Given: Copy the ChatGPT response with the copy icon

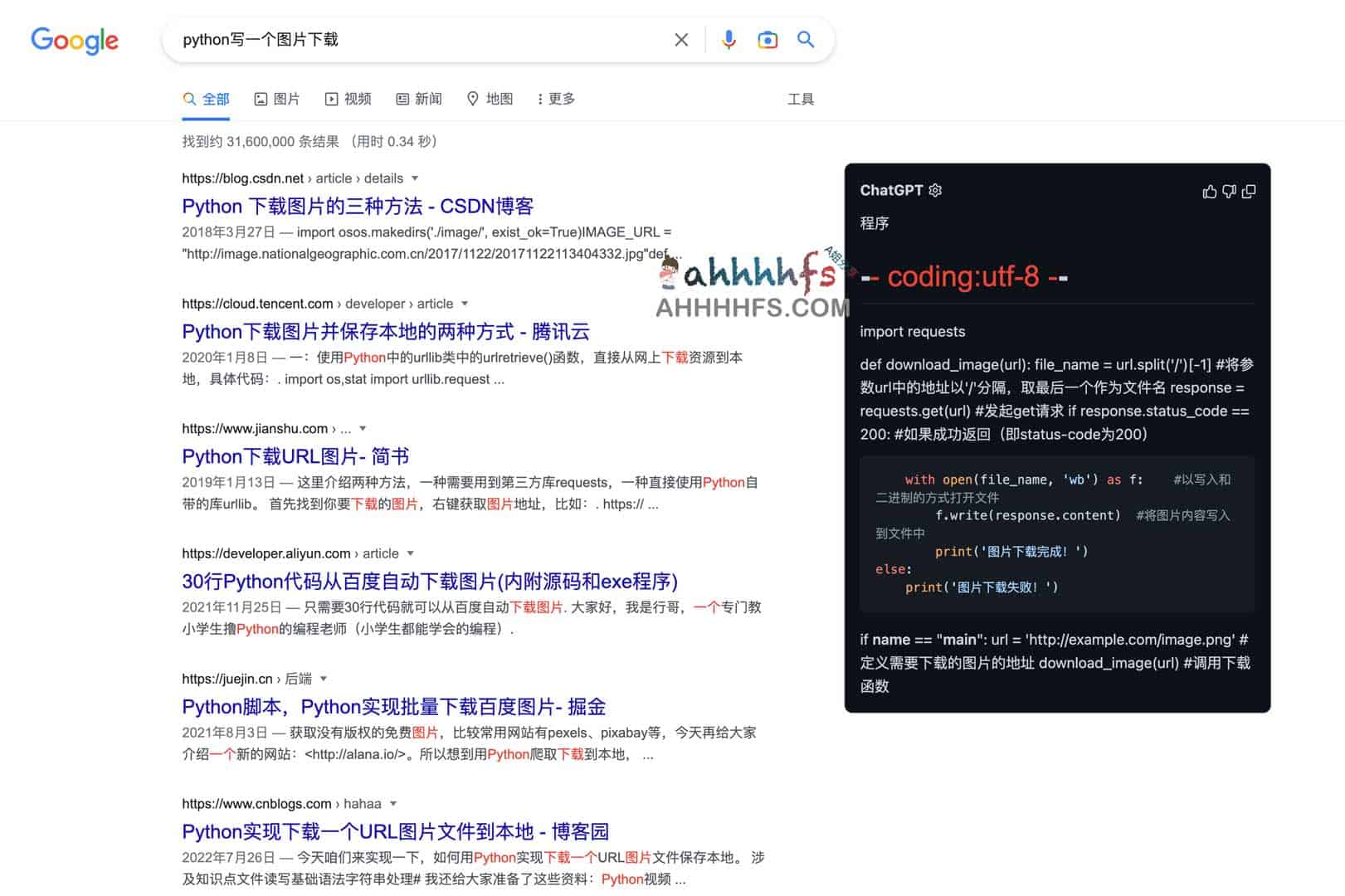Looking at the screenshot, I should 1249,190.
